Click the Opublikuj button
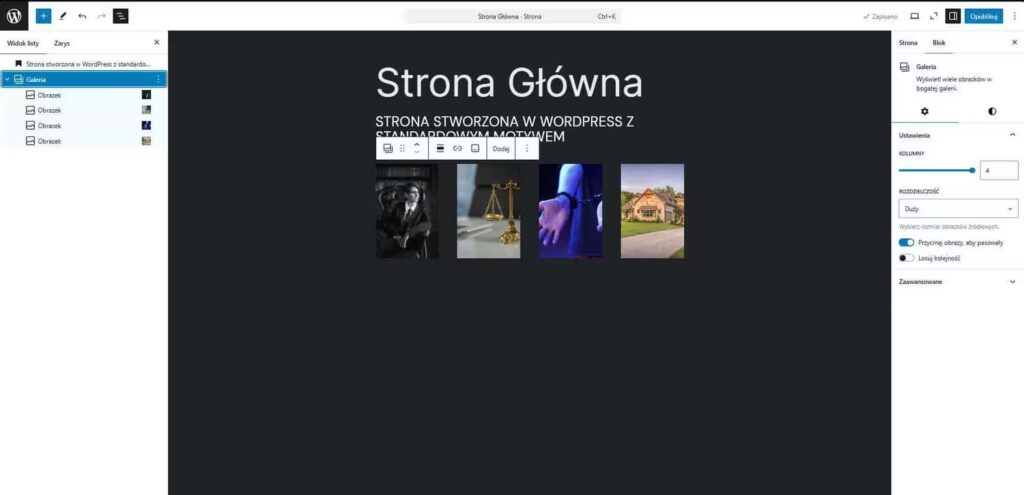This screenshot has height=495, width=1024. [x=984, y=16]
